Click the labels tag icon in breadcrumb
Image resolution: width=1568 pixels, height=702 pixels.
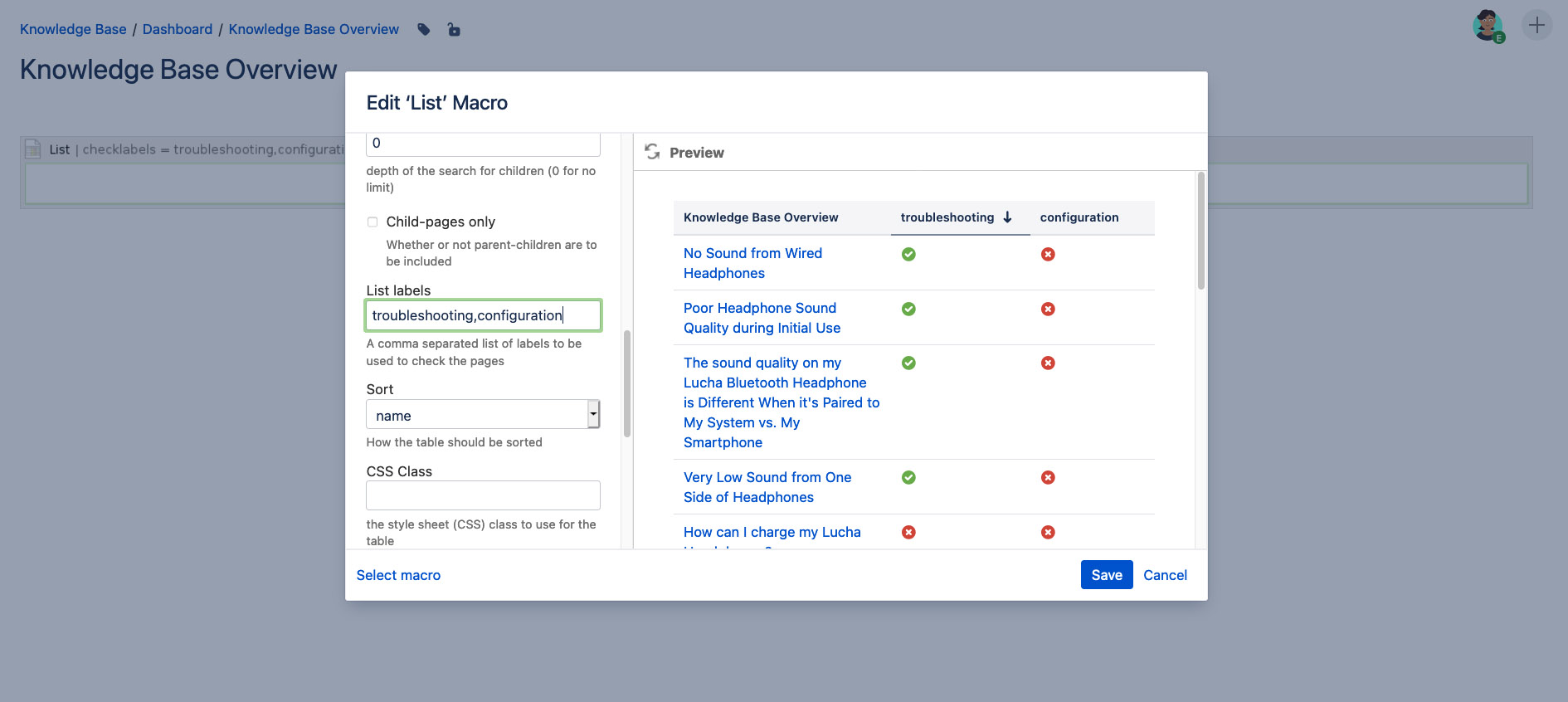coord(424,30)
